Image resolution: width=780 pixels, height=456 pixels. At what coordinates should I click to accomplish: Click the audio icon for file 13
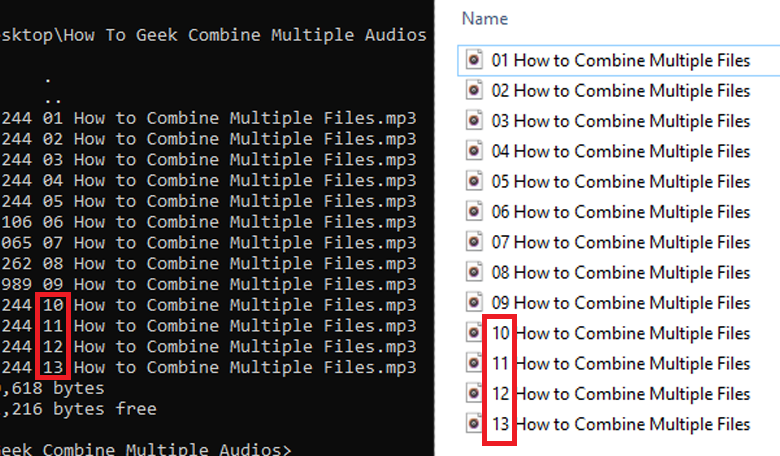pos(475,424)
